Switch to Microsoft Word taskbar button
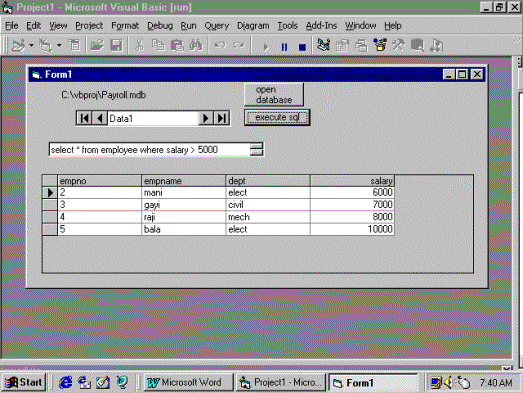523x393 pixels. 187,382
